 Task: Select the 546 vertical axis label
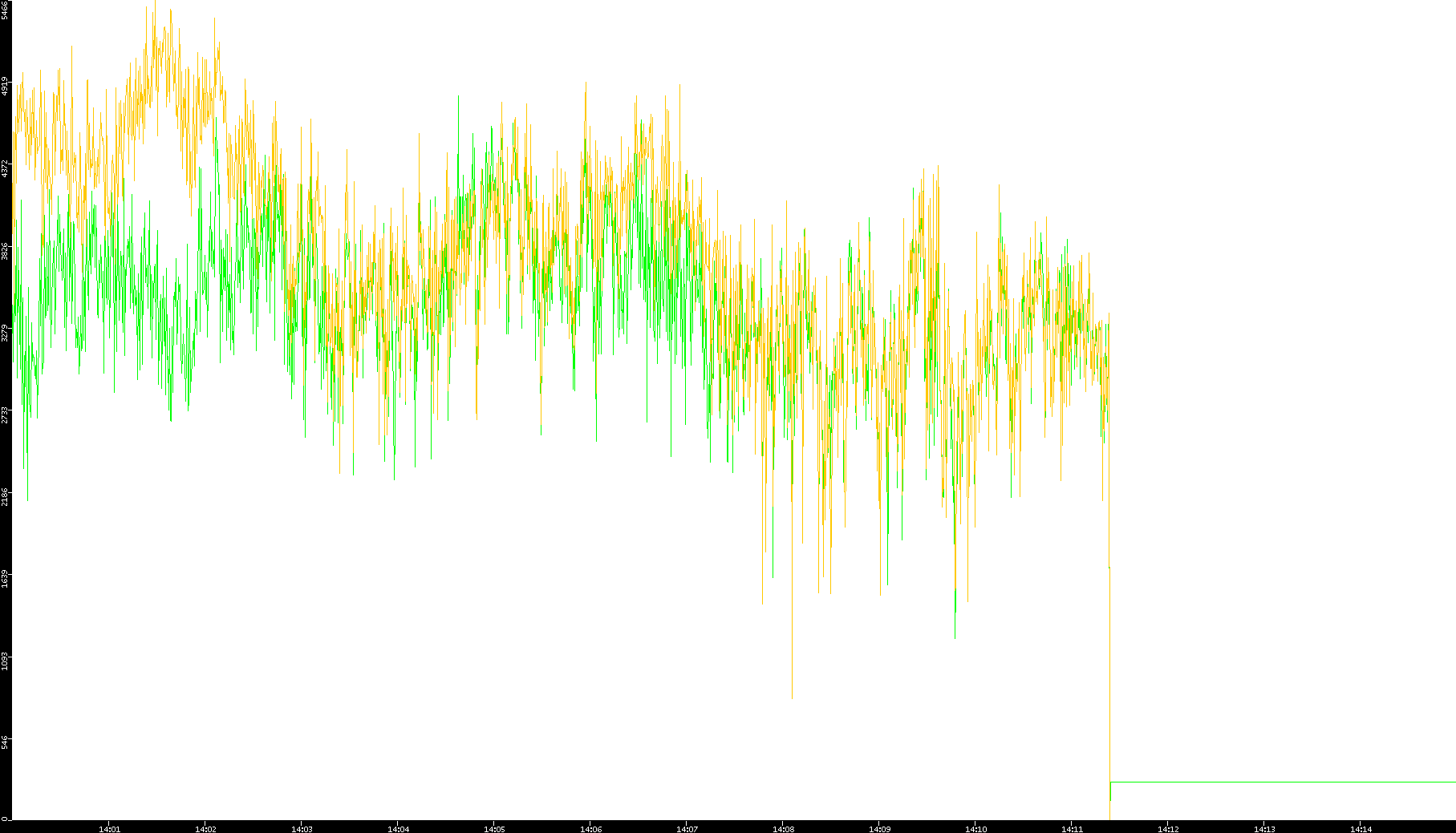[x=5, y=742]
